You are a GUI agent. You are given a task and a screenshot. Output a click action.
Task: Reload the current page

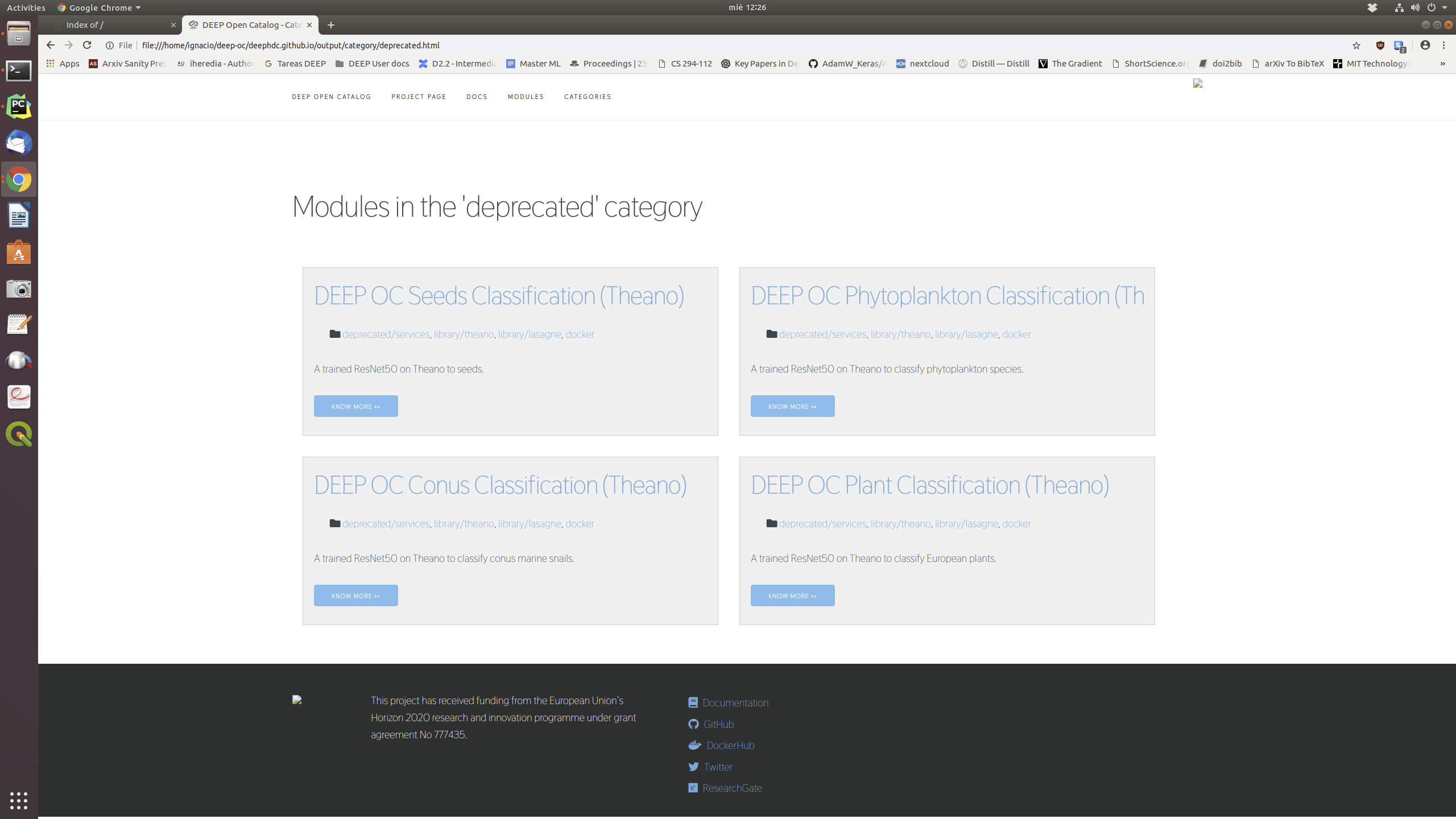(x=87, y=45)
